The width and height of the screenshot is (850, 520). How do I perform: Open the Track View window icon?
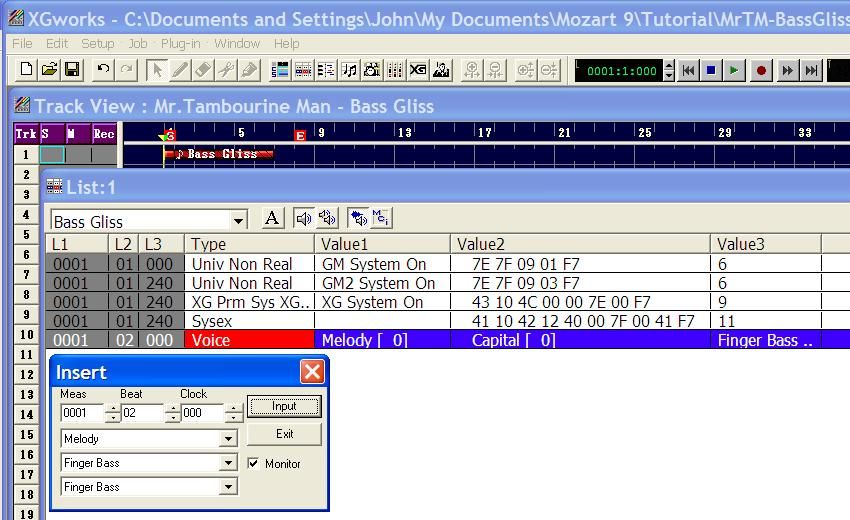pos(280,70)
